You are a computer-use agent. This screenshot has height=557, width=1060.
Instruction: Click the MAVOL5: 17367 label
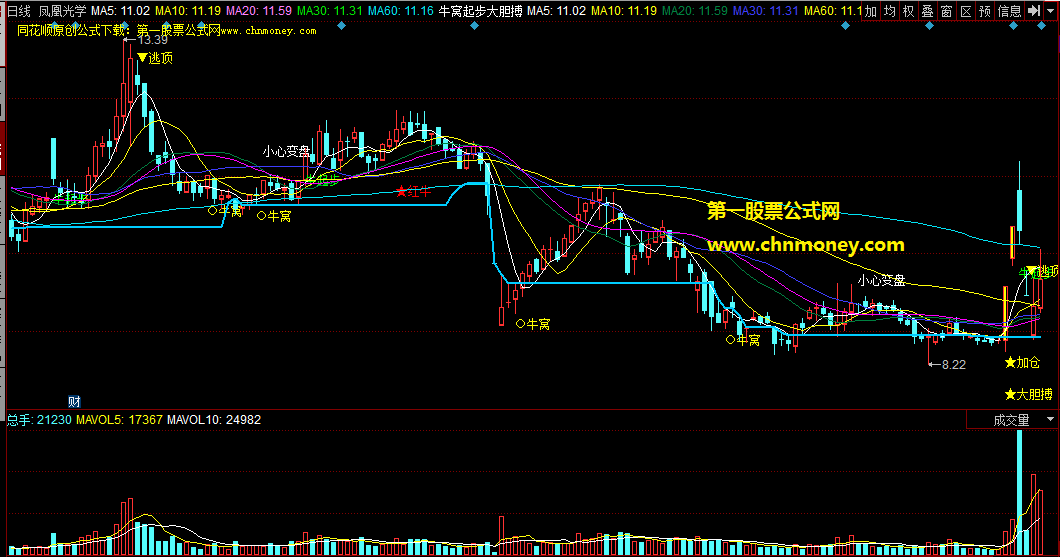coord(119,420)
